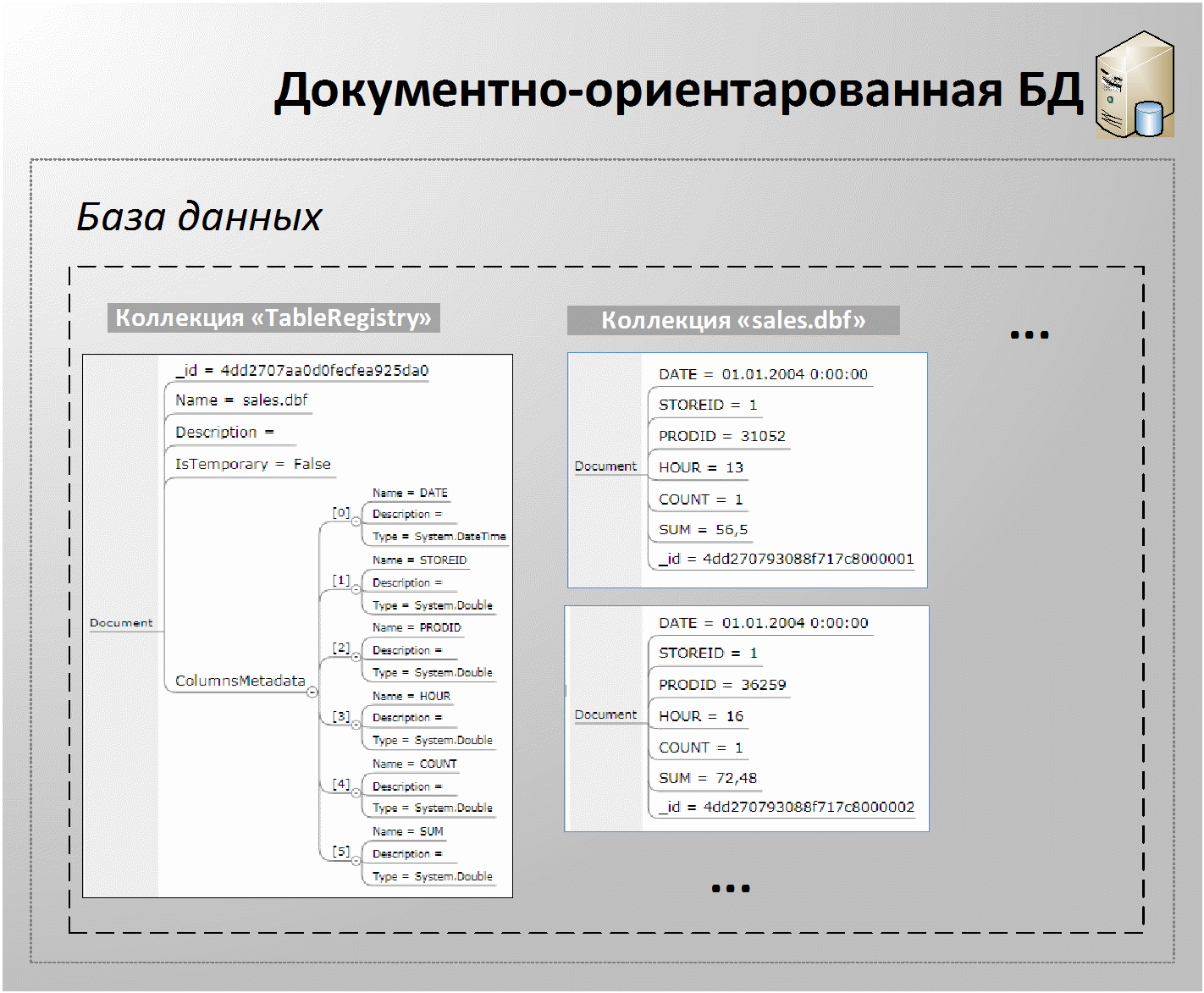Viewport: 1204px width, 993px height.
Task: Select the 'PRODID = 31052' field
Action: point(722,436)
